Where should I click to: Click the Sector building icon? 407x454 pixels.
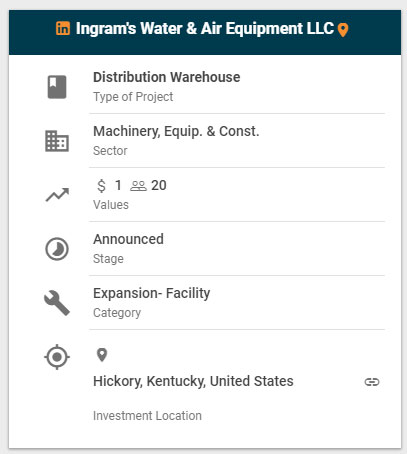click(x=57, y=141)
